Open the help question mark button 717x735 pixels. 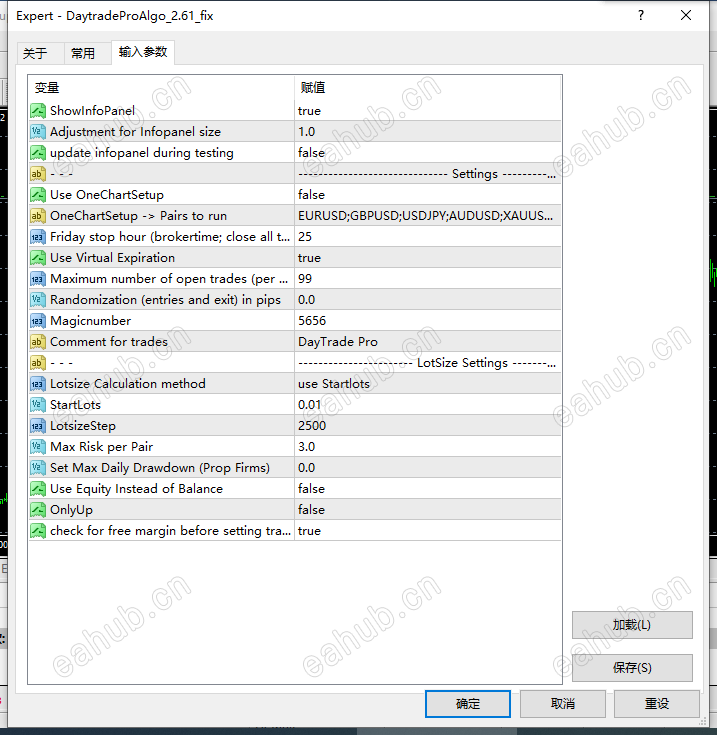[x=641, y=15]
